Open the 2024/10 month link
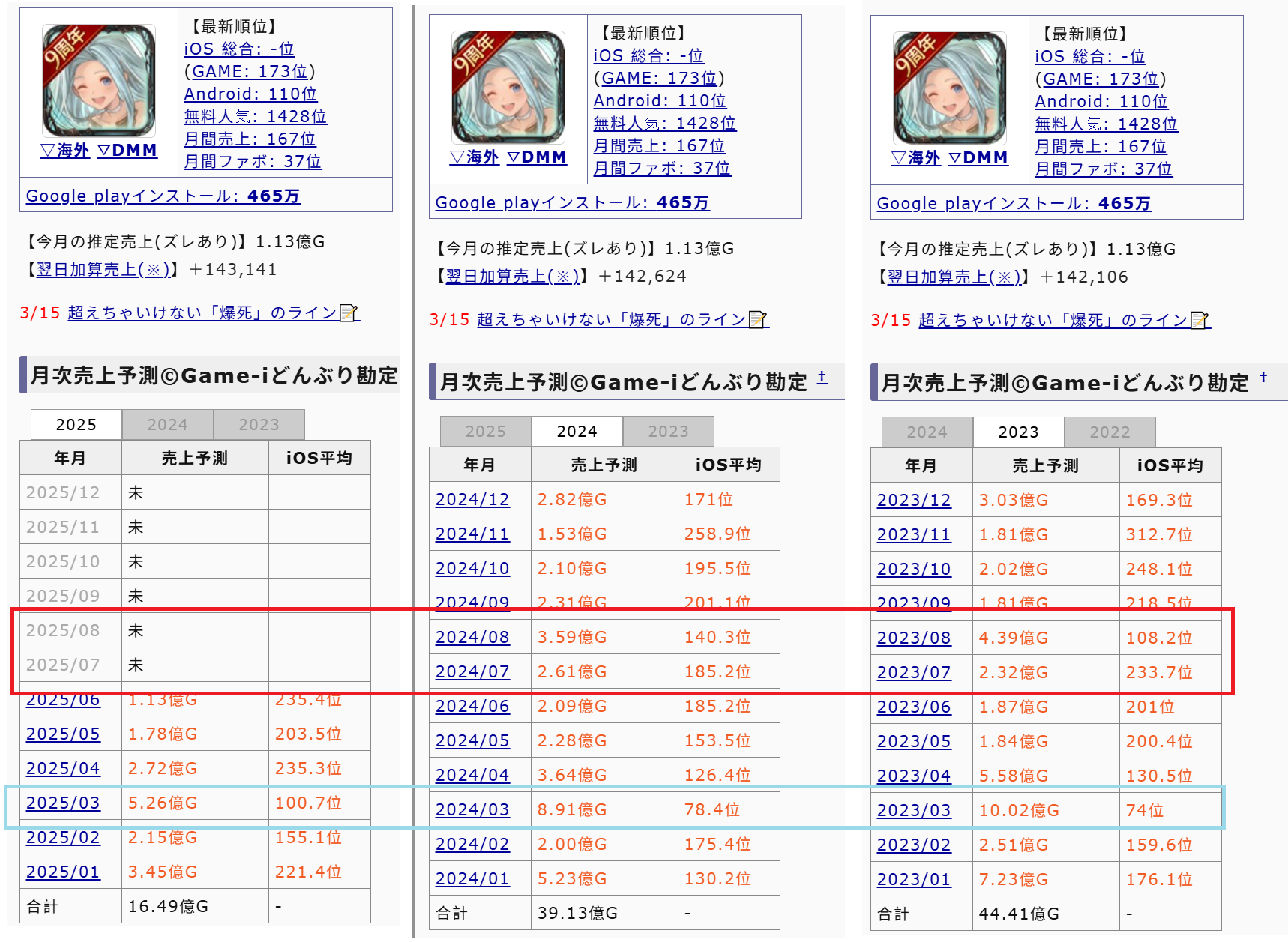 point(472,568)
